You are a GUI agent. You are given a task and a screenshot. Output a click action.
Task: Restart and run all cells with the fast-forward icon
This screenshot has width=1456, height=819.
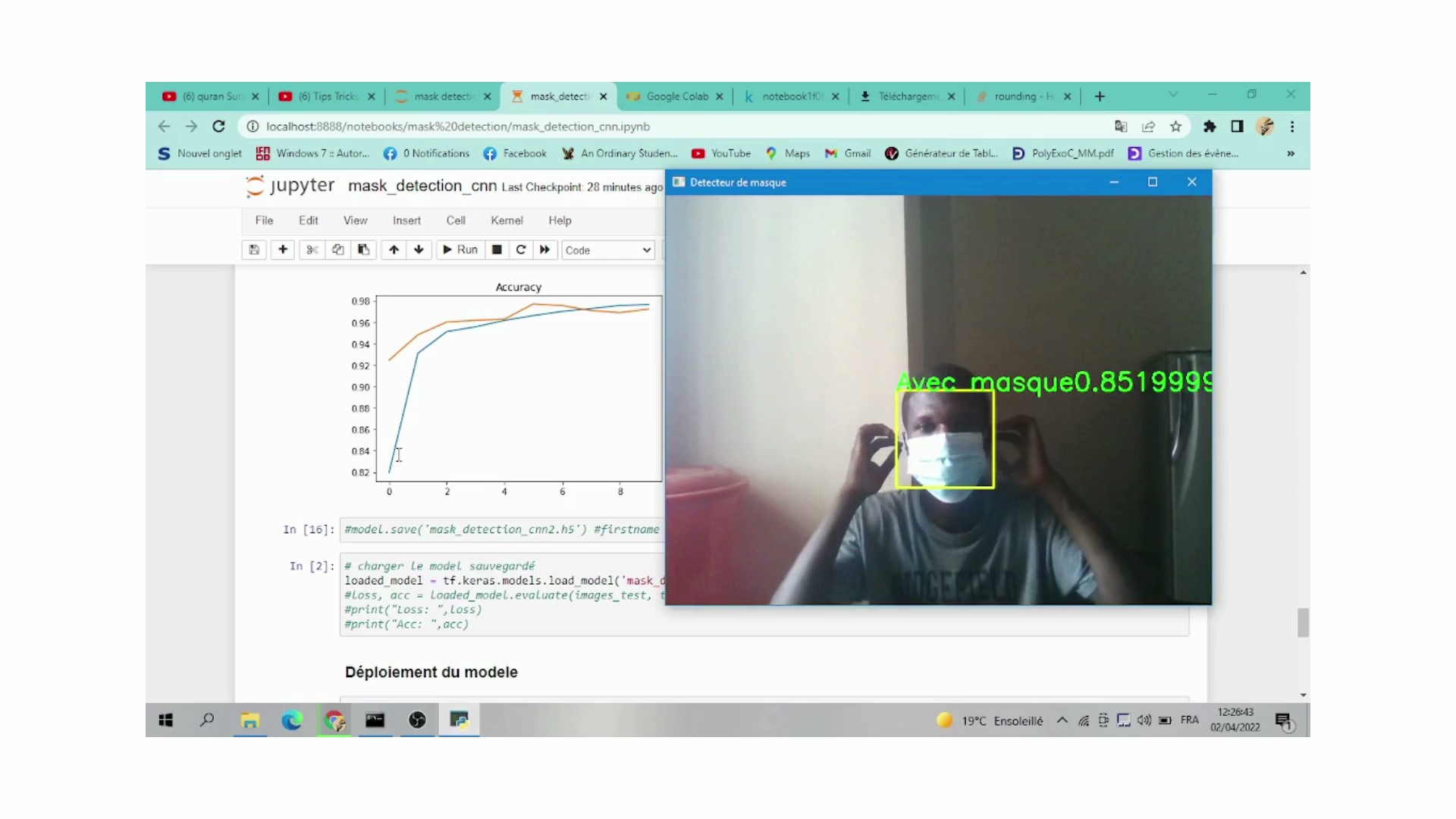coord(544,249)
